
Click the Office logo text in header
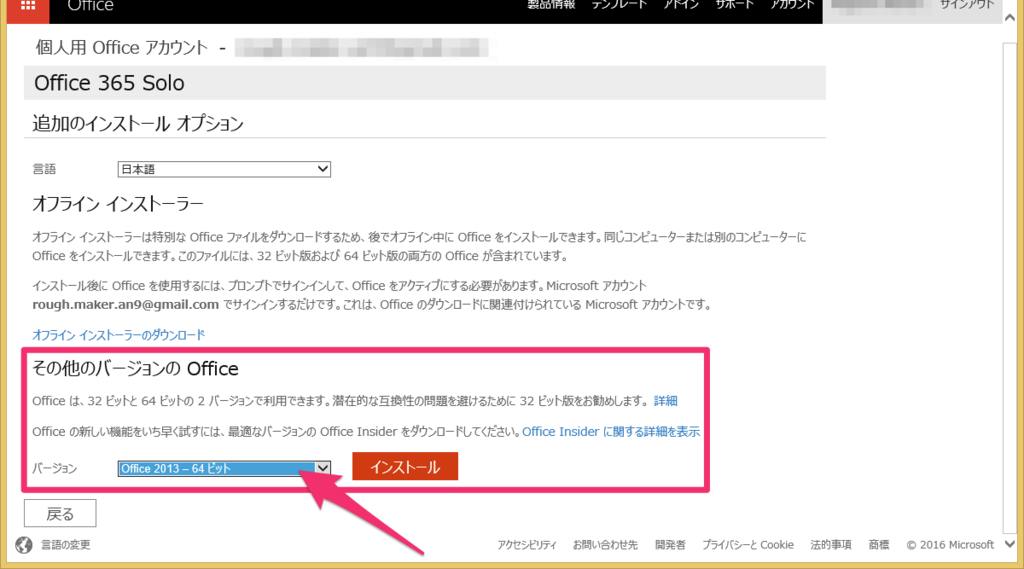tap(91, 6)
